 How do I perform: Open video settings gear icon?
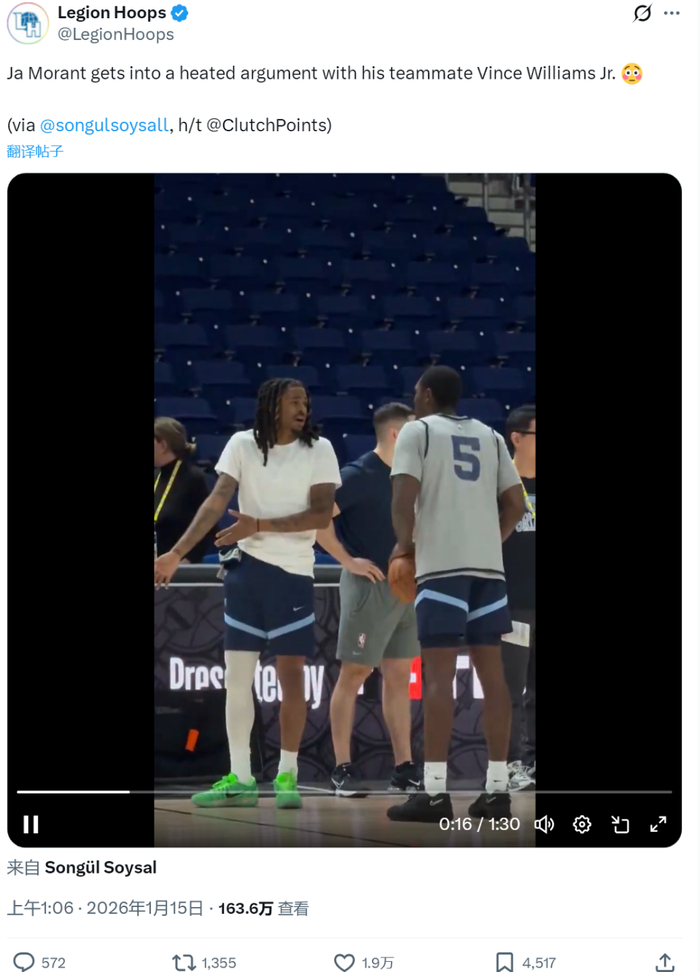(x=582, y=824)
